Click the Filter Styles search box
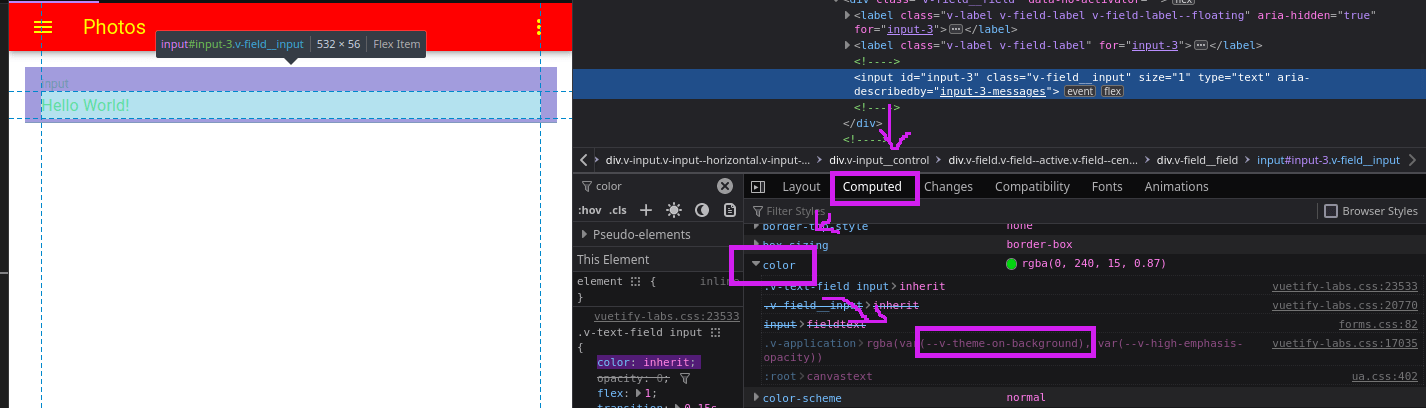1426x408 pixels. [x=1030, y=211]
